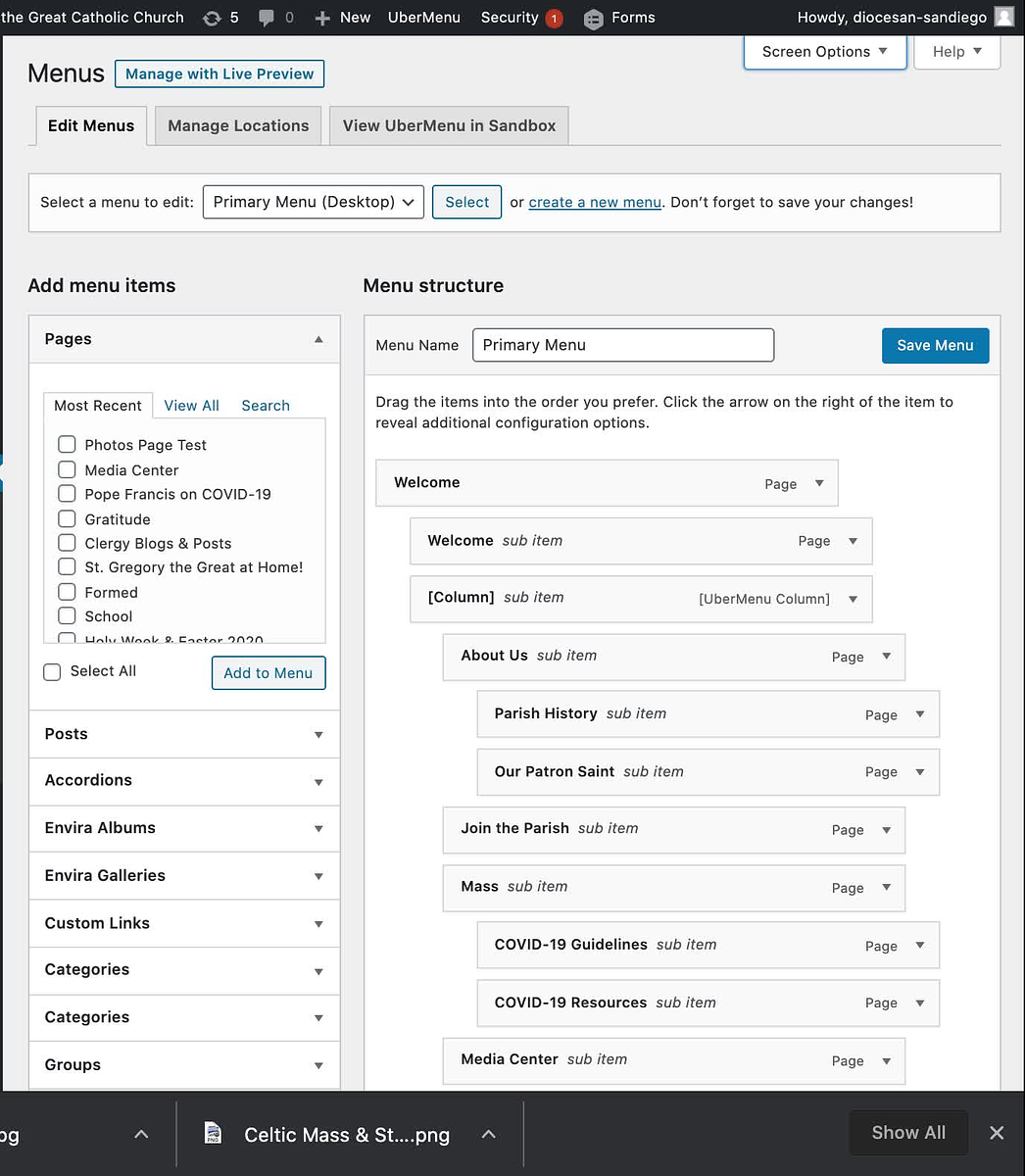Click the Save Menu button
1025x1176 pixels.
(x=935, y=345)
